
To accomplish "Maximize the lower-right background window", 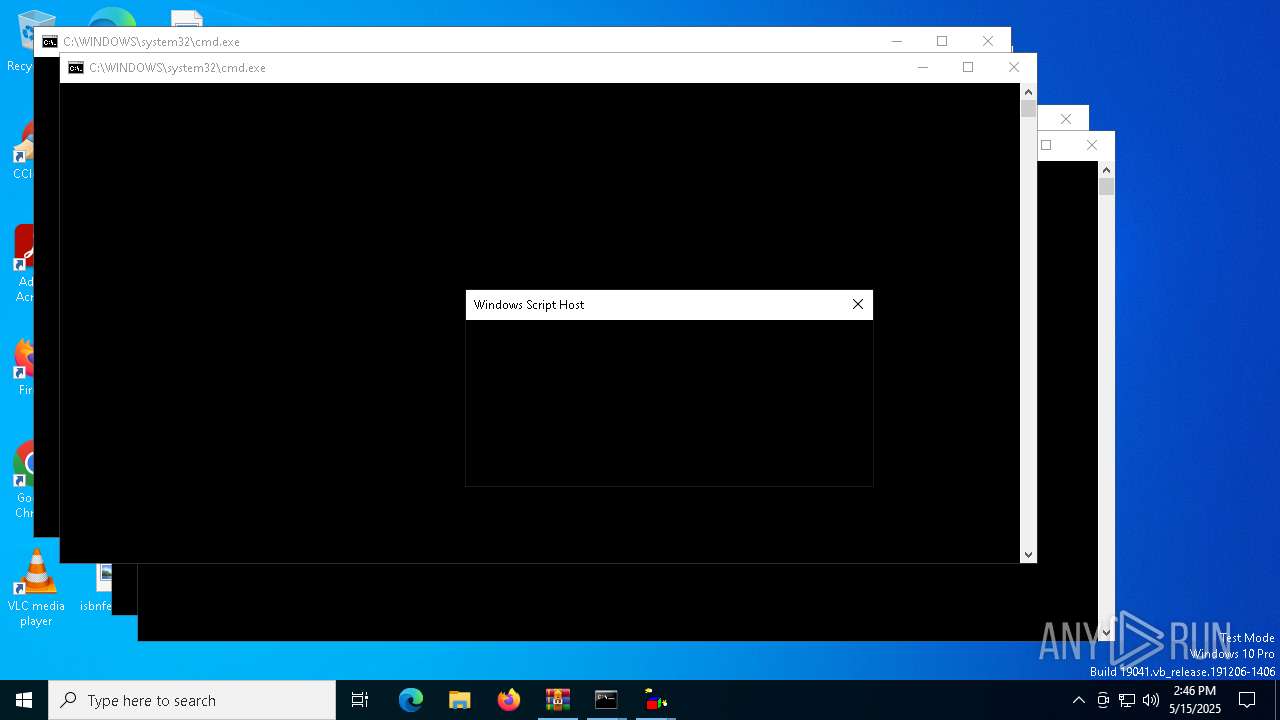I will click(1046, 145).
